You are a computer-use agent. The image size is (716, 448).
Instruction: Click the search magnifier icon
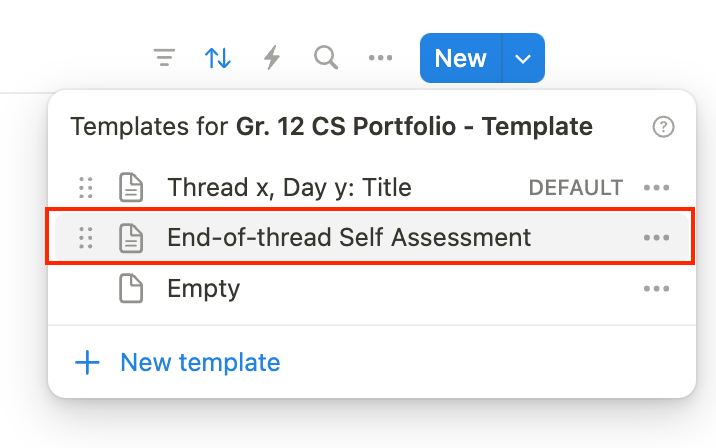pyautogui.click(x=325, y=58)
